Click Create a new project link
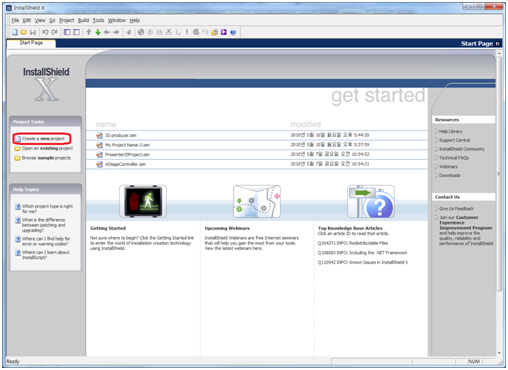 click(x=43, y=139)
